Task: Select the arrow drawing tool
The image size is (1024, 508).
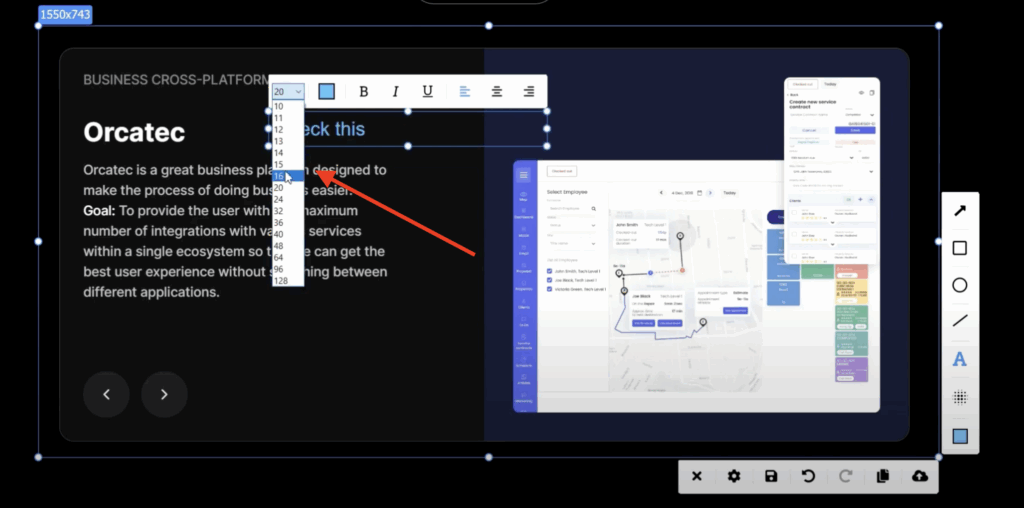Action: coord(959,211)
